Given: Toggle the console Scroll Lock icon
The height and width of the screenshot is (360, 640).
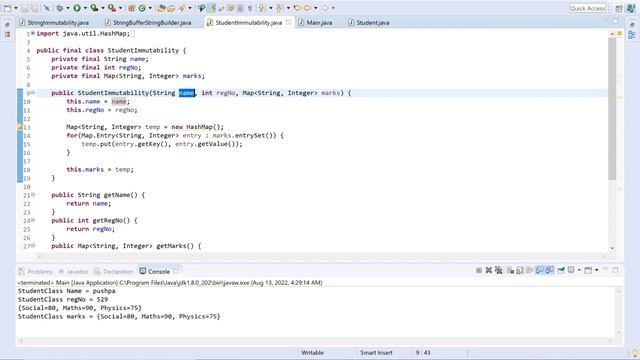Looking at the screenshot, I should pos(520,270).
